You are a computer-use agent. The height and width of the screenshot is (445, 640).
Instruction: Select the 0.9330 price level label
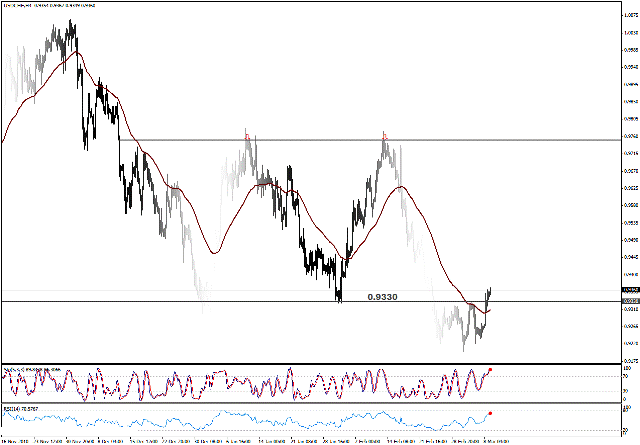pos(386,297)
